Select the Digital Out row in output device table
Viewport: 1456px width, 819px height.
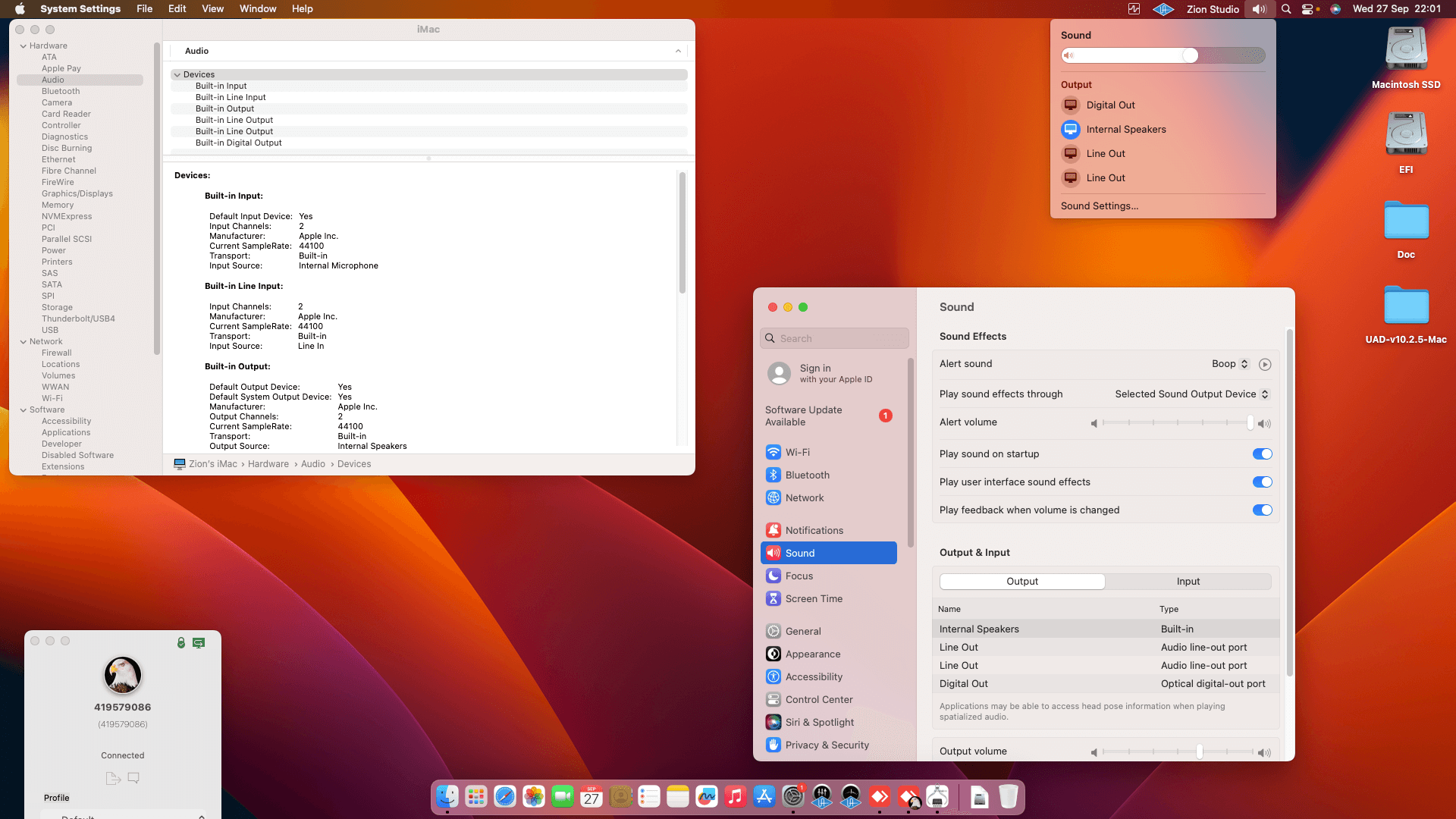click(1106, 684)
